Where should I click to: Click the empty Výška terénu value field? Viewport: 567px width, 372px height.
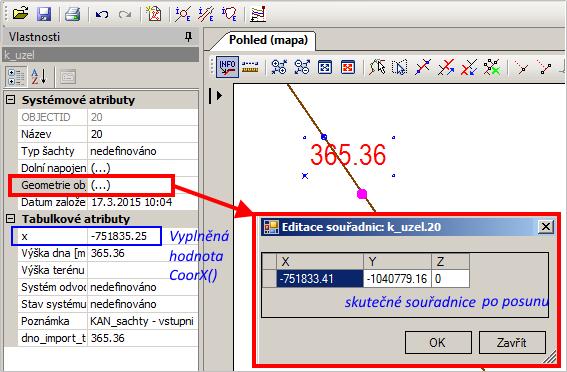[142, 270]
